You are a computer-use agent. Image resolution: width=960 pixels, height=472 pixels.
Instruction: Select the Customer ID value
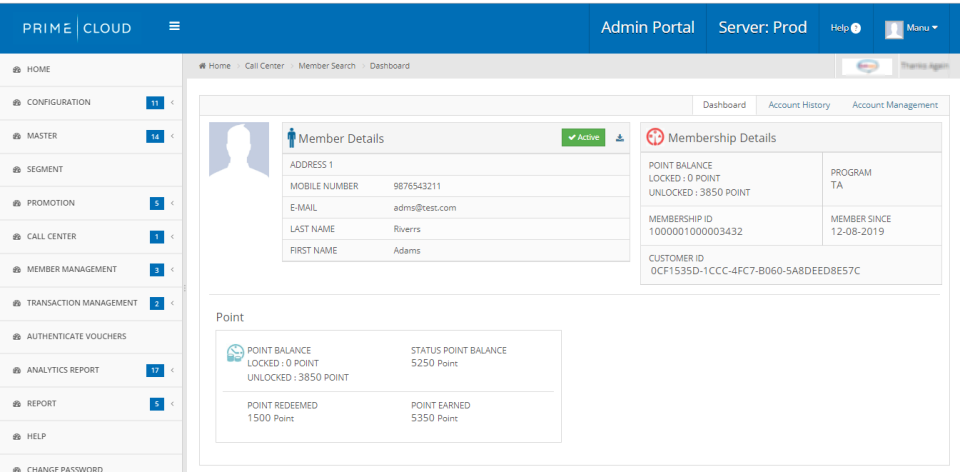click(x=756, y=270)
